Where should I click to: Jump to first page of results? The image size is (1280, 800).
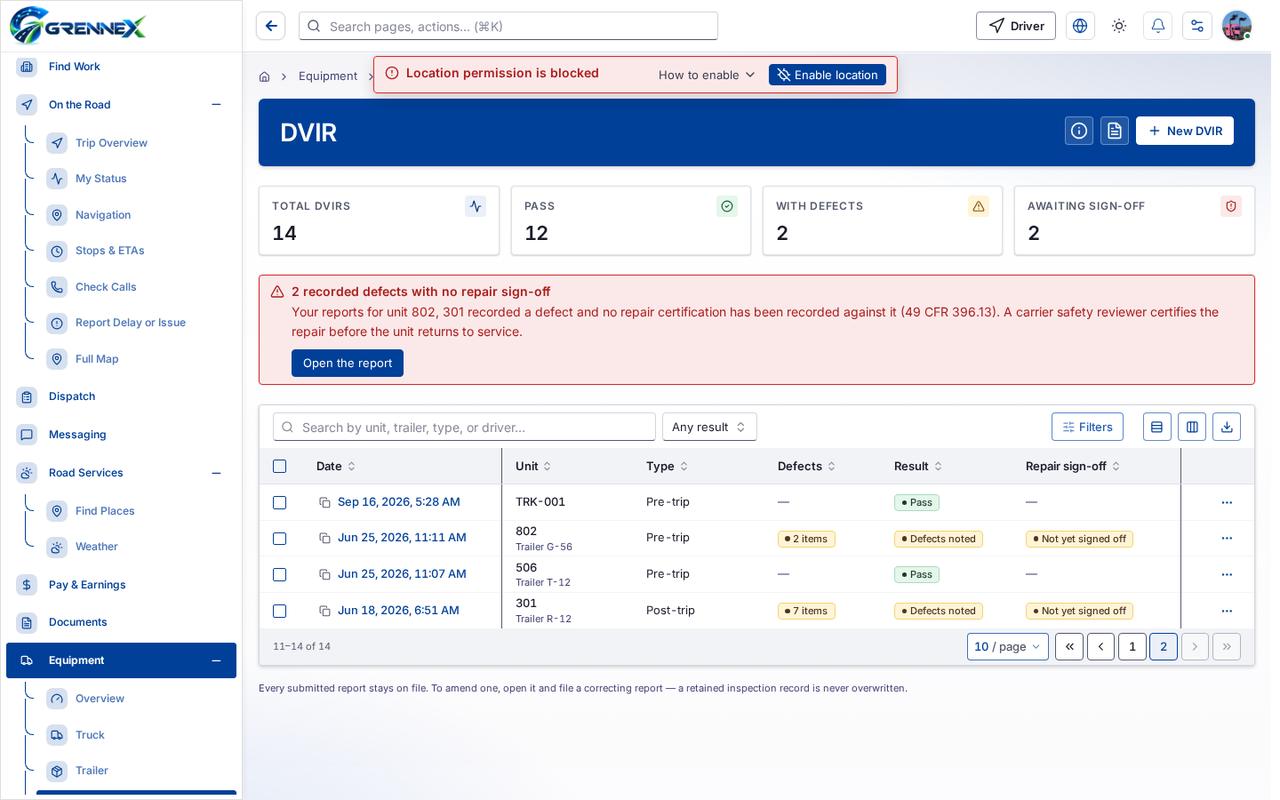1069,647
